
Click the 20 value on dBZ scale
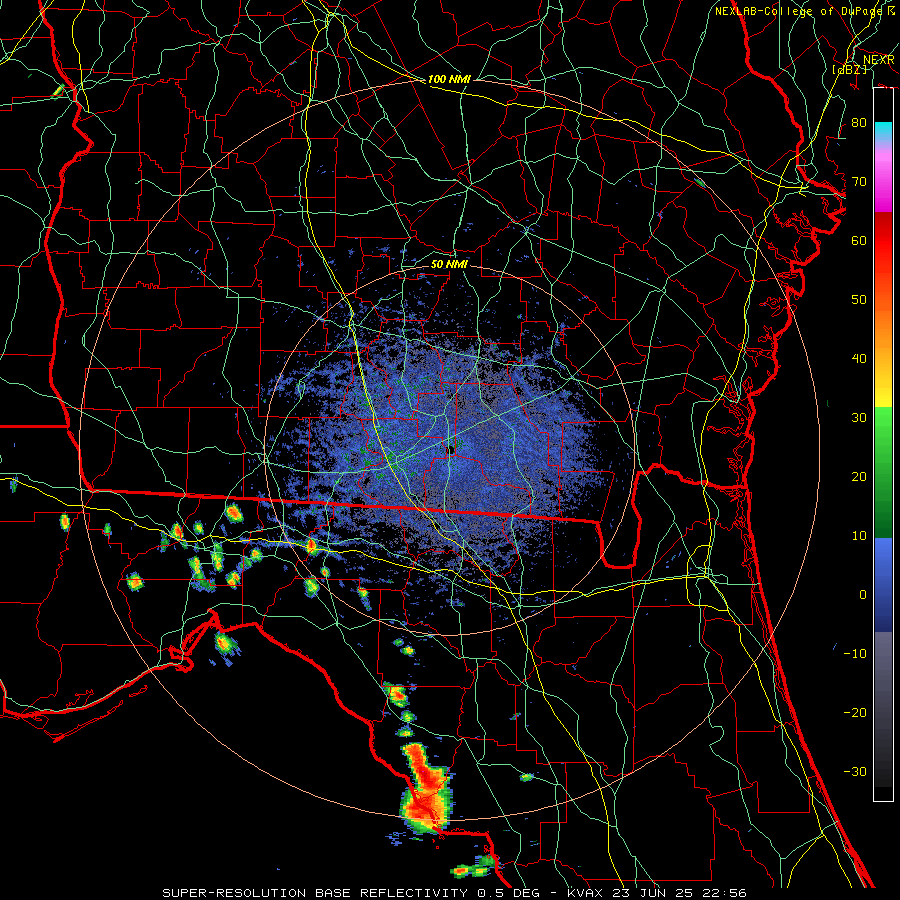[x=859, y=476]
